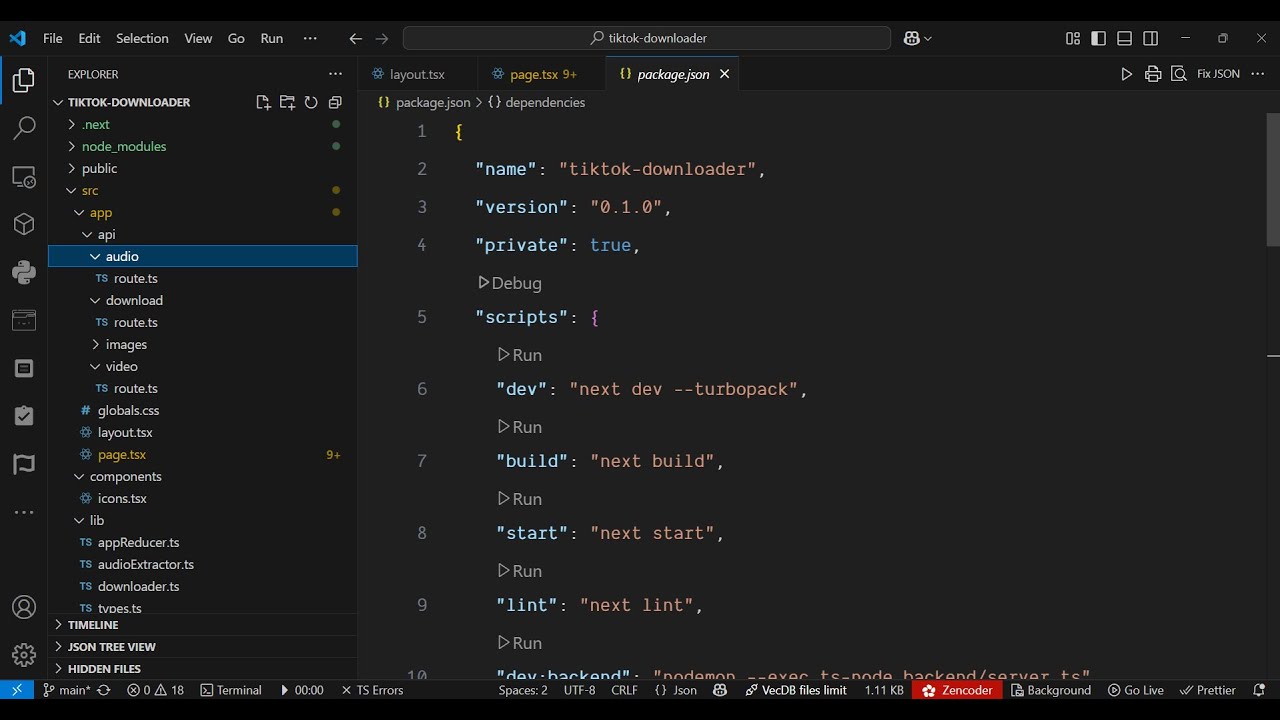Open the View menu

coord(198,38)
